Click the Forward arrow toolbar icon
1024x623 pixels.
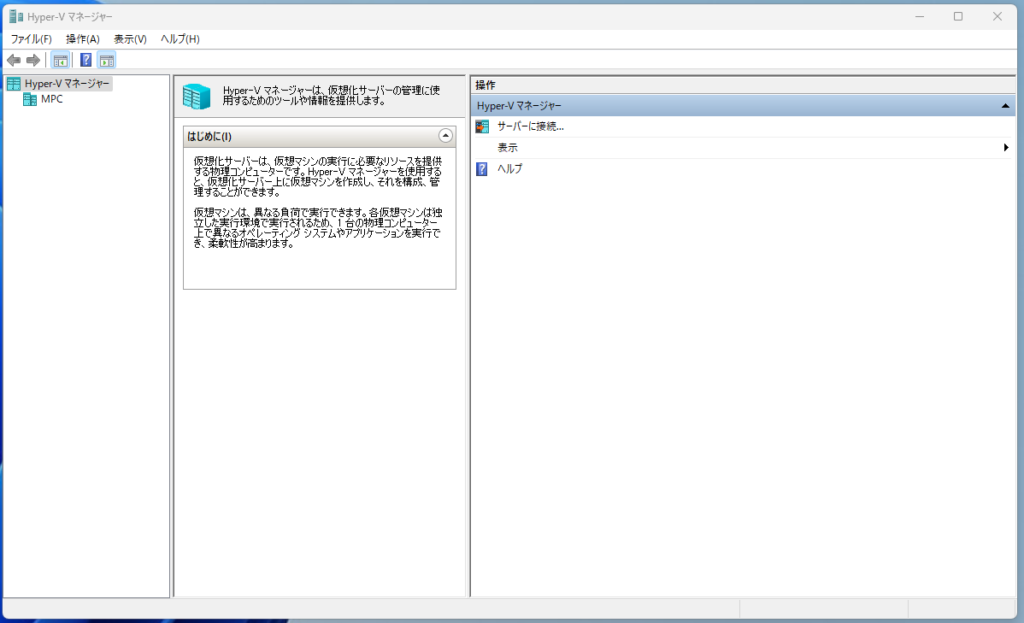(x=33, y=60)
